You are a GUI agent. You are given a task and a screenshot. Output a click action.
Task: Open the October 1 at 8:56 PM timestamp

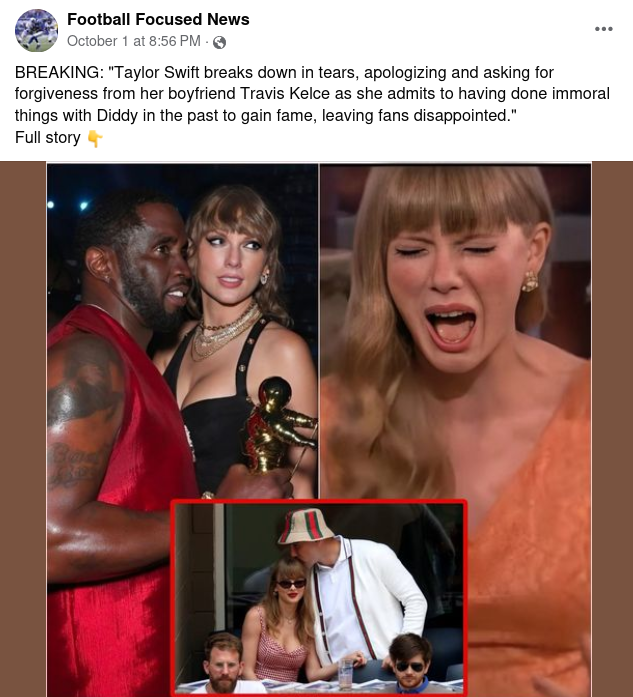coord(134,41)
